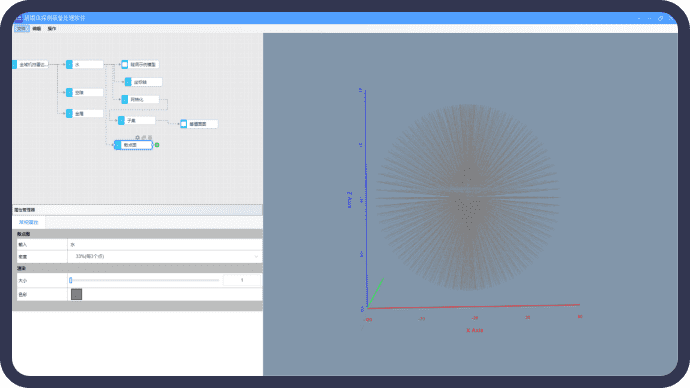Select the blue property tab under the property manager
The image size is (690, 388).
29,222
